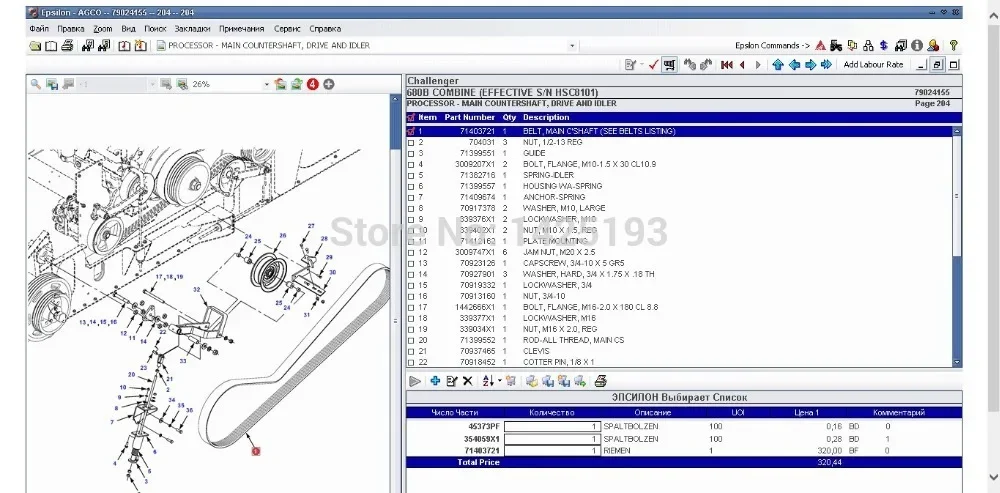1000x493 pixels.
Task: Open the Поиск menu
Action: pos(155,29)
